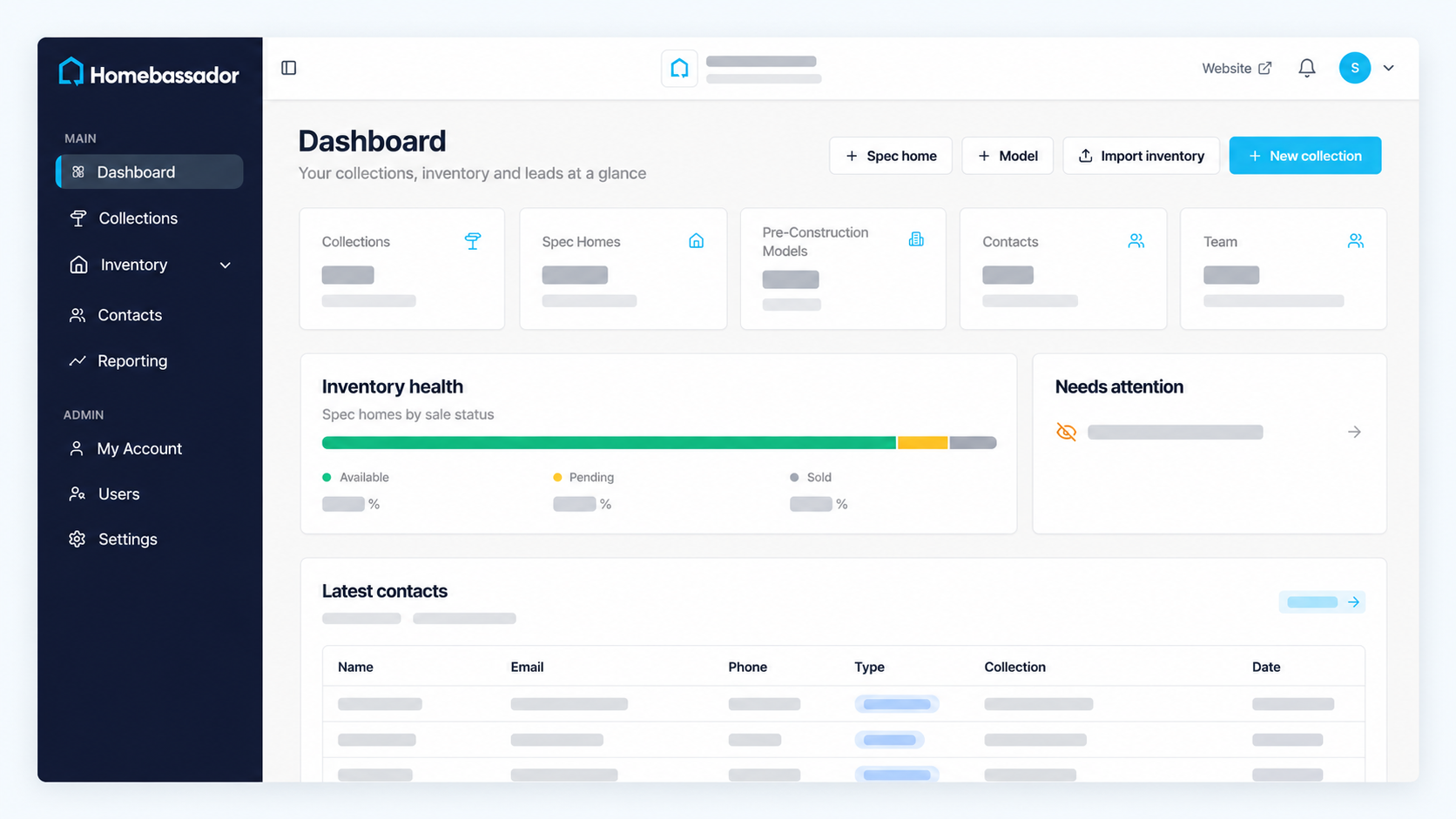Click the Sold legend label

[819, 477]
